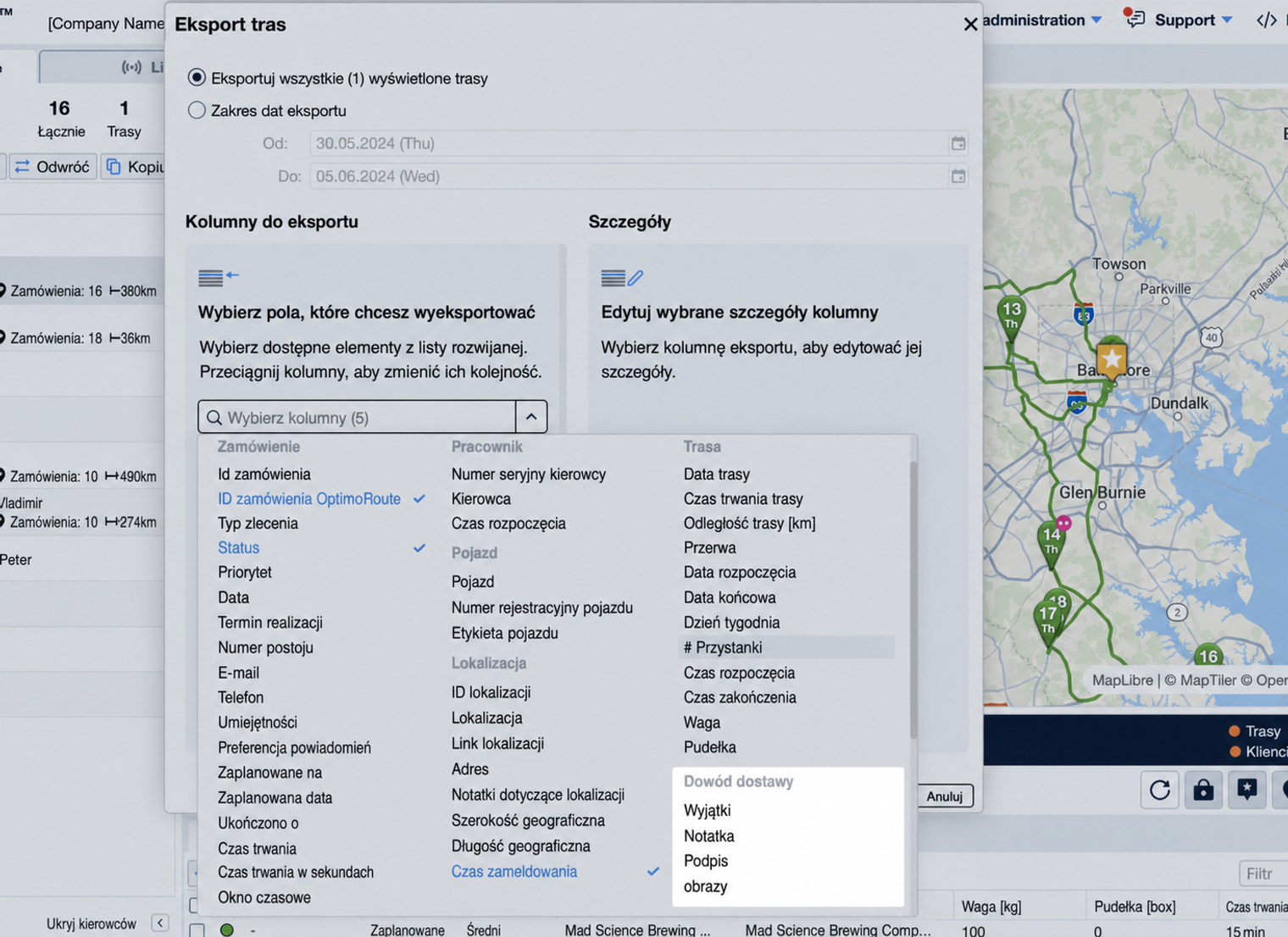This screenshot has width=1288, height=937.
Task: Click the columns-to-export list icon
Action: pos(218,276)
